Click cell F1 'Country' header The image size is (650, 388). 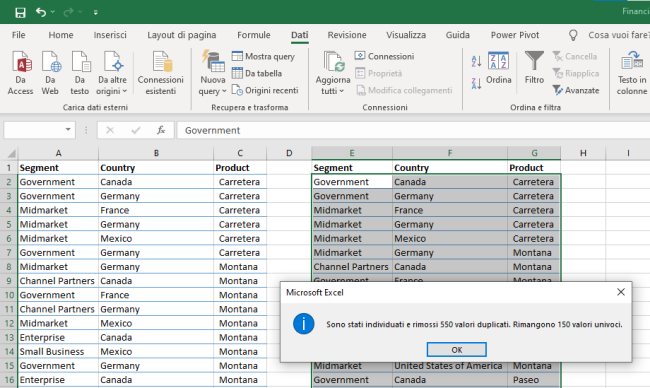[450, 167]
